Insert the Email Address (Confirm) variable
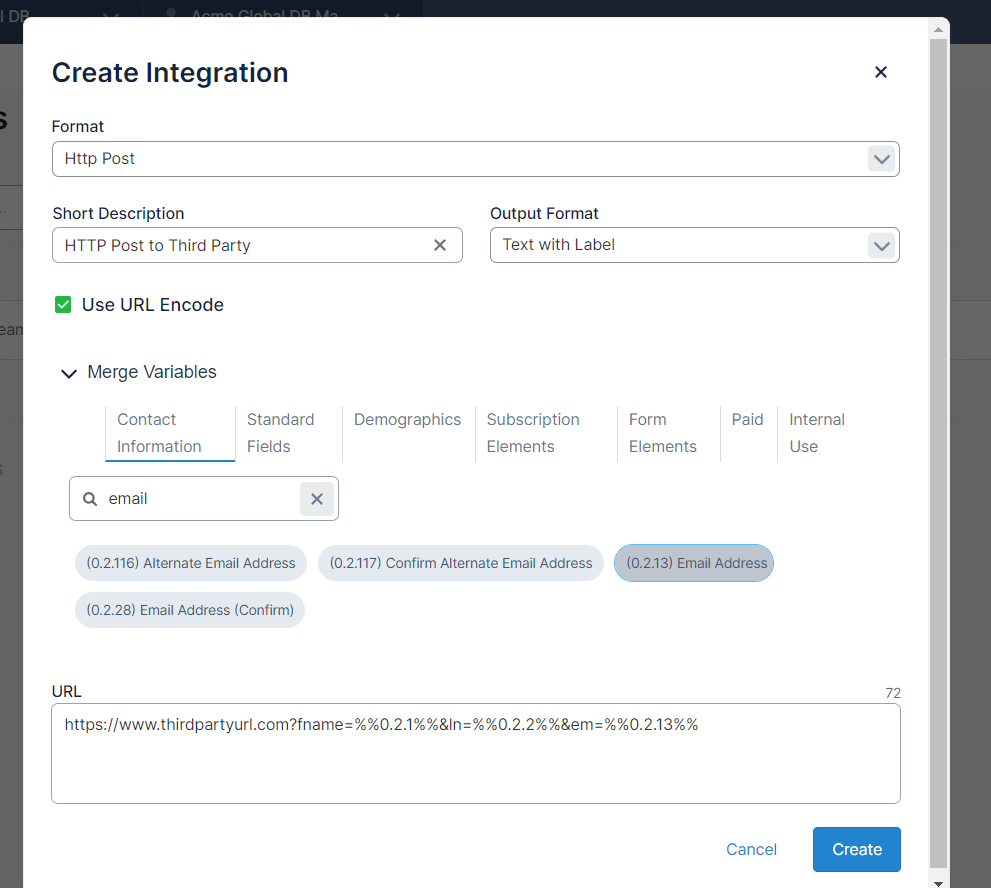This screenshot has width=991, height=888. 190,610
